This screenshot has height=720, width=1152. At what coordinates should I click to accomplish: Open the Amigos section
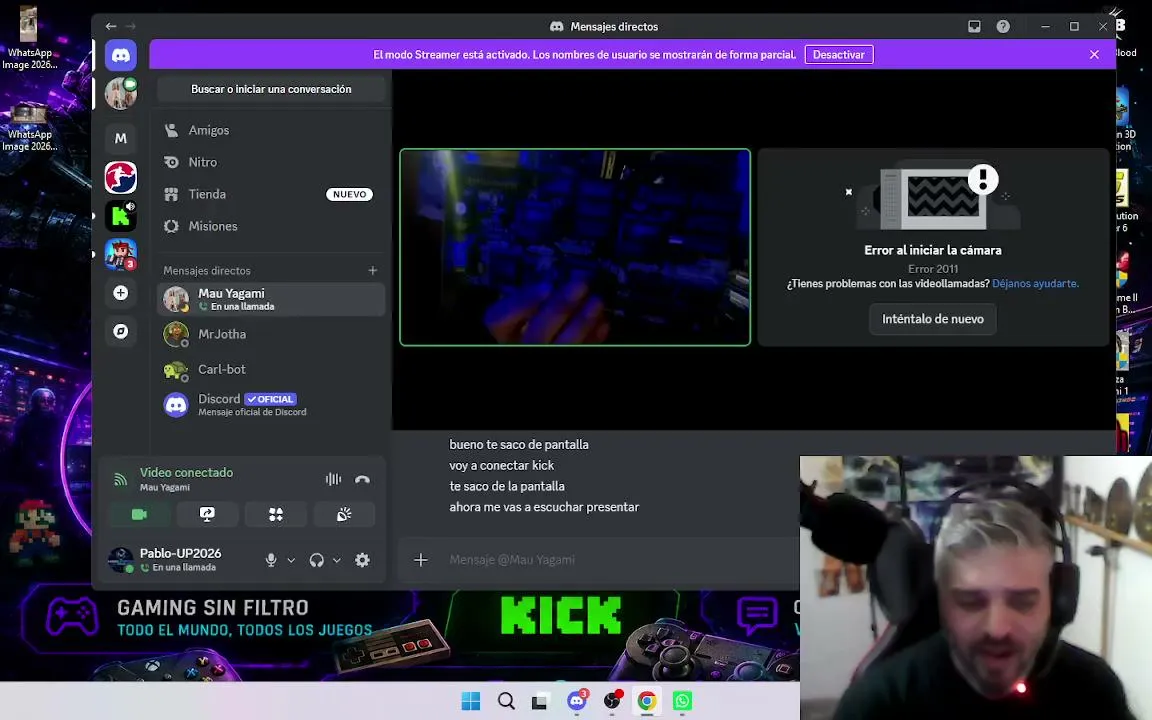(x=271, y=130)
